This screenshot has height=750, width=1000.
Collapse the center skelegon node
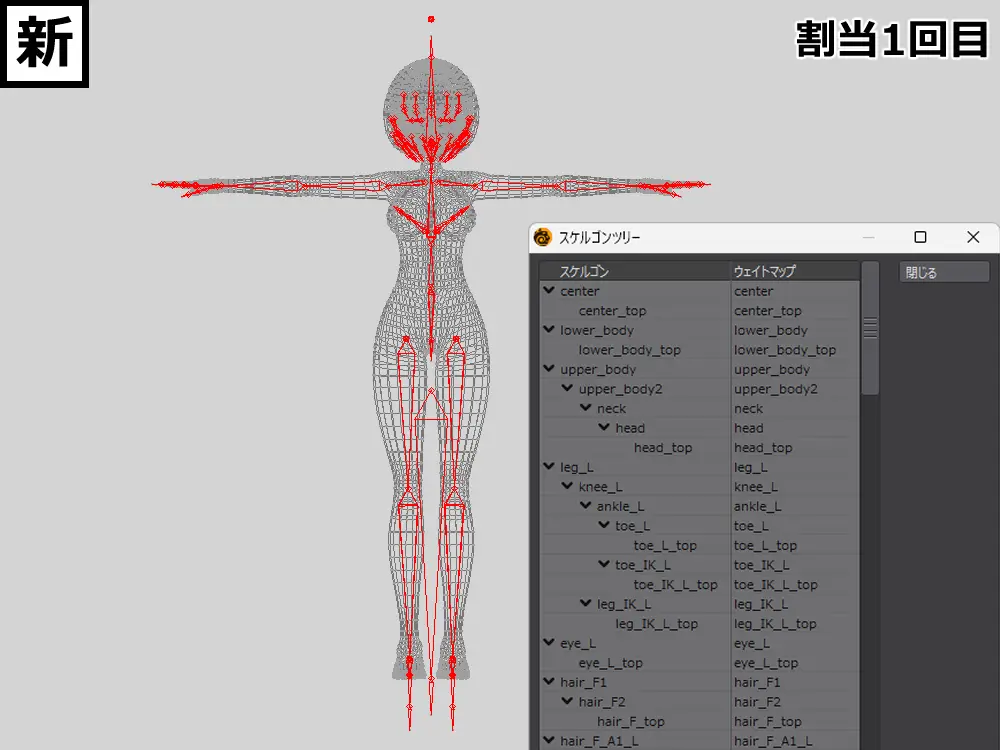coord(549,291)
